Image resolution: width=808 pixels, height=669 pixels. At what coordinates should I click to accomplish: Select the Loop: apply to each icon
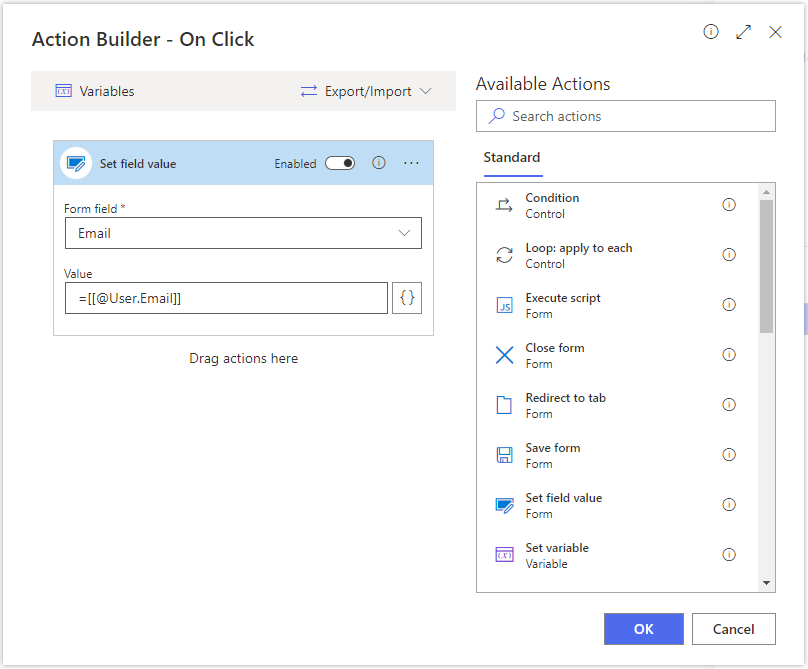point(505,254)
